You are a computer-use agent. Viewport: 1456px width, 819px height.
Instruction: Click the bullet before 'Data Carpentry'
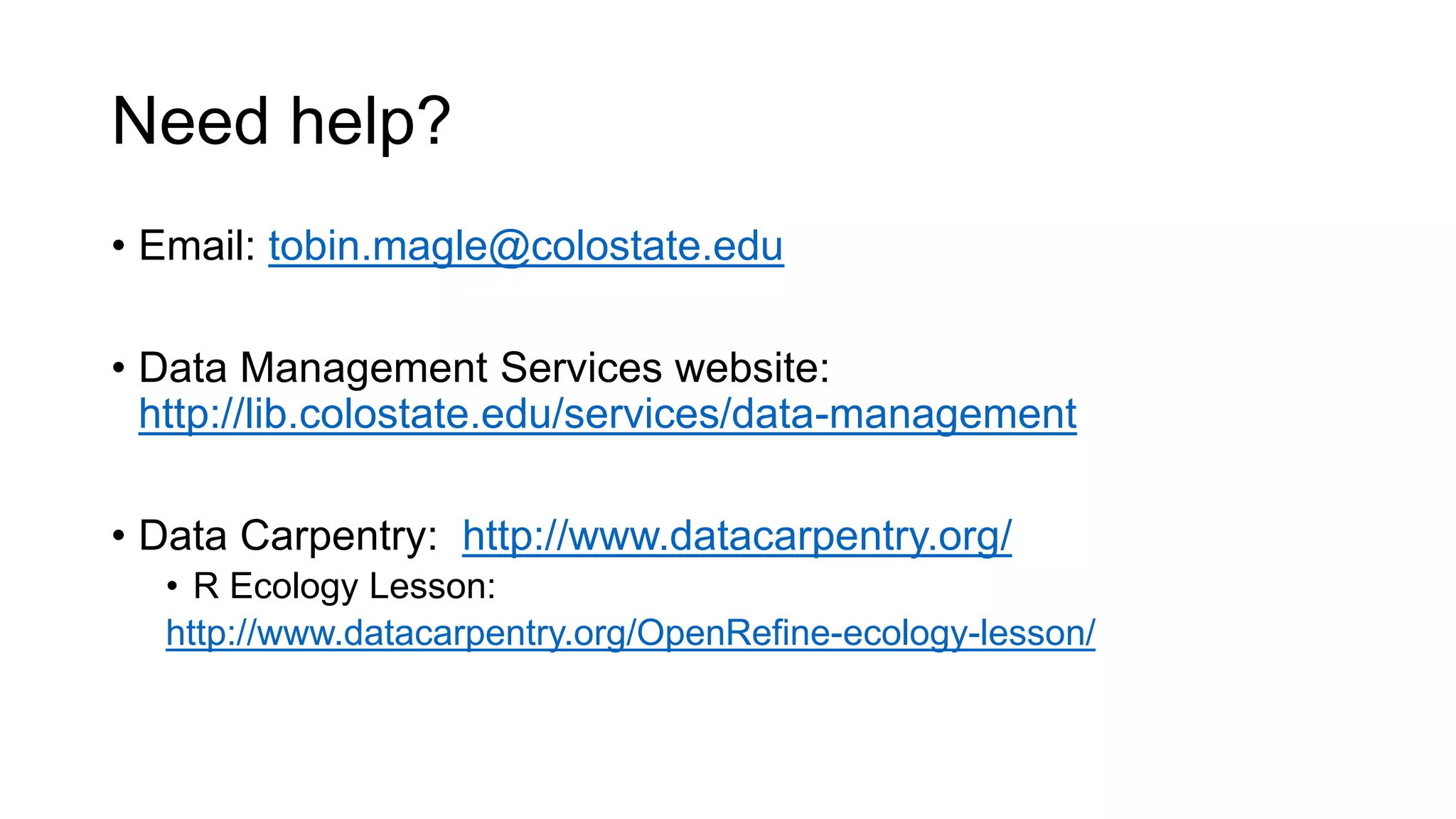click(x=119, y=536)
